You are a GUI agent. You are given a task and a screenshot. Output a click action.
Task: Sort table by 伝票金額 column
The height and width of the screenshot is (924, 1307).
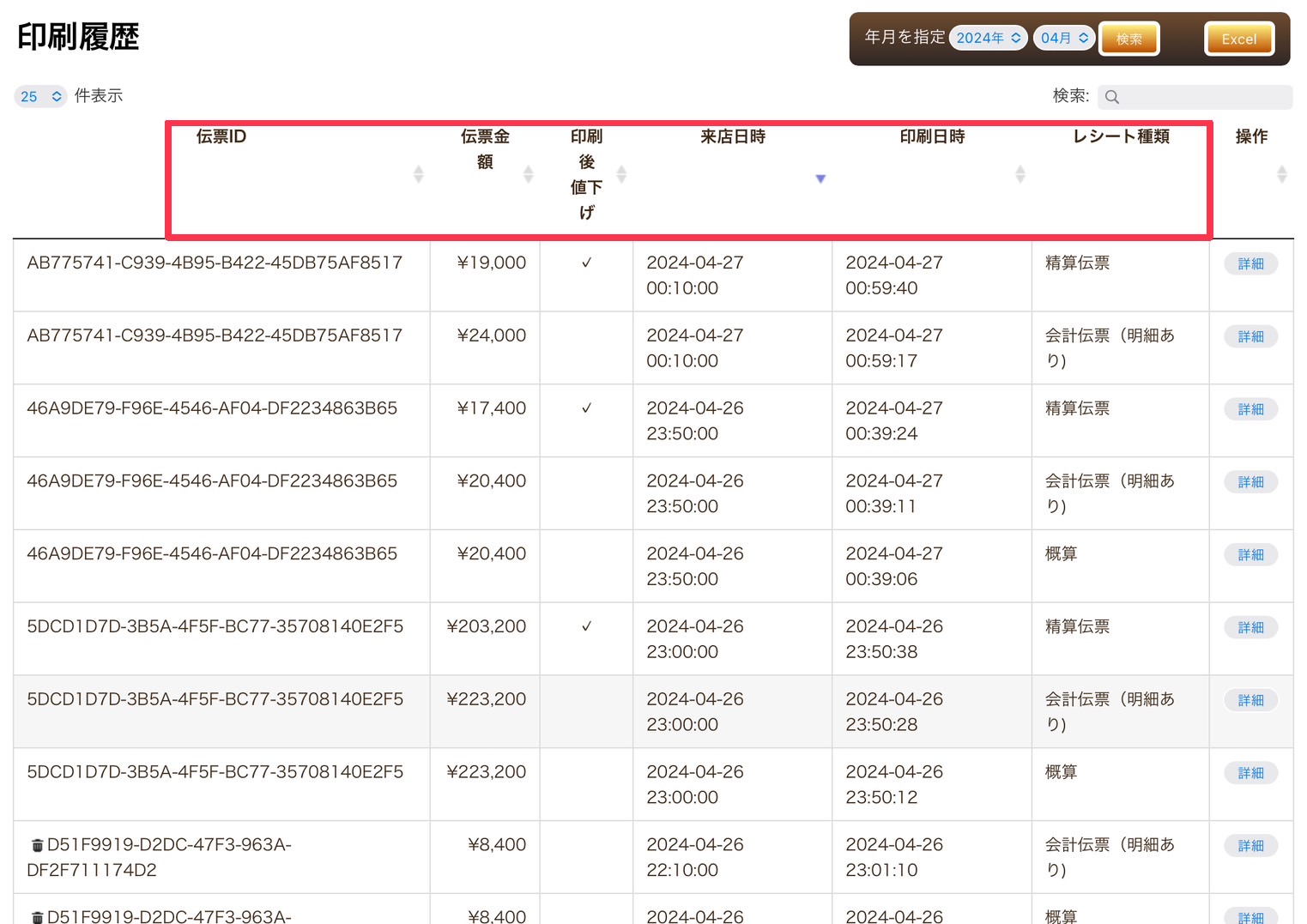click(x=528, y=174)
